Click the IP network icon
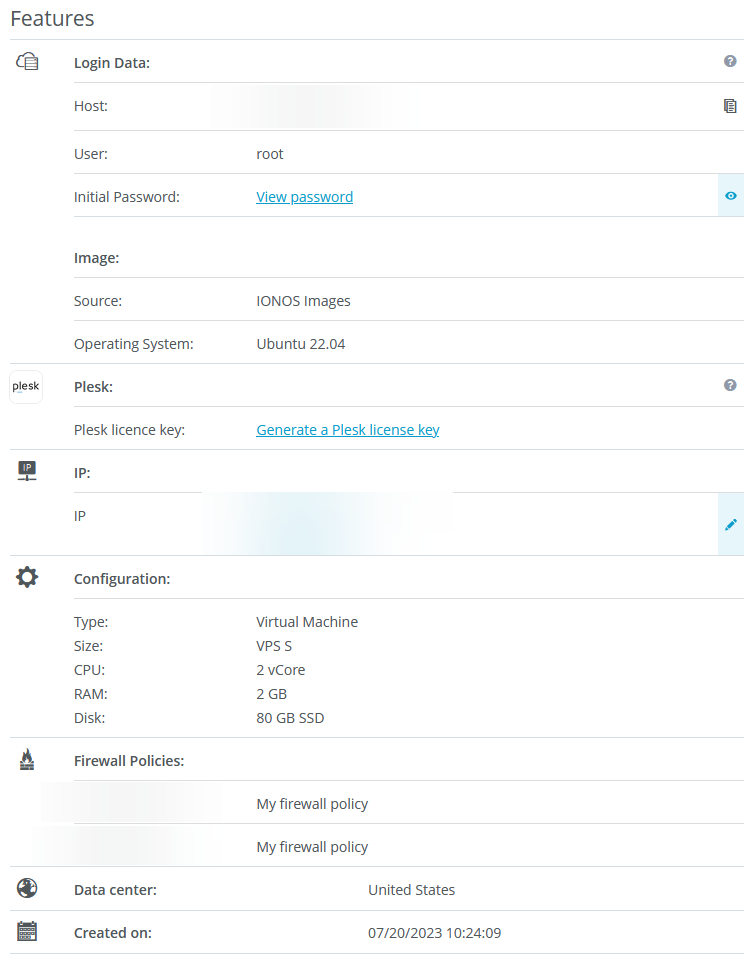The width and height of the screenshot is (756, 964). coord(27,470)
